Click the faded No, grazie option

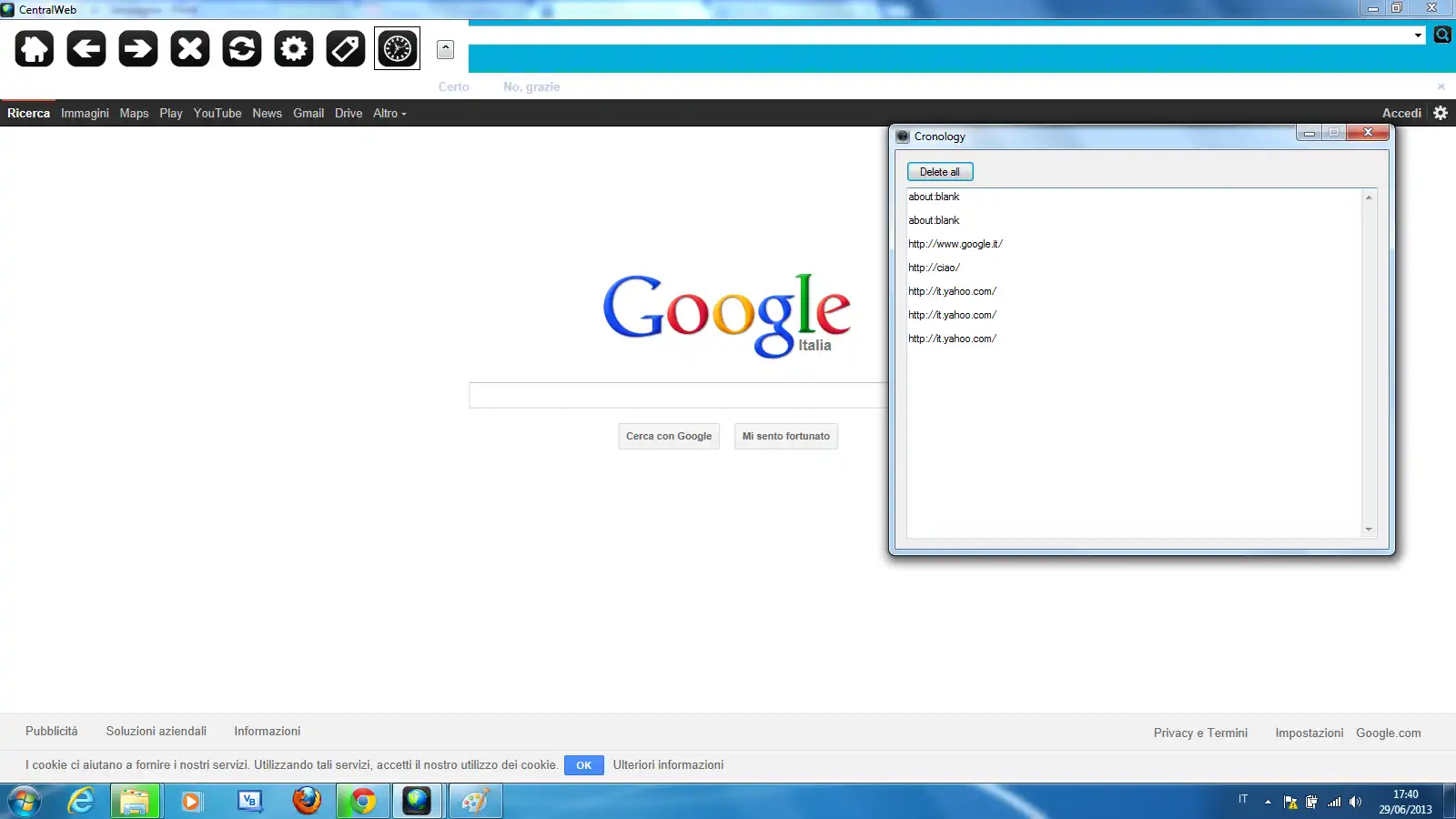click(531, 86)
